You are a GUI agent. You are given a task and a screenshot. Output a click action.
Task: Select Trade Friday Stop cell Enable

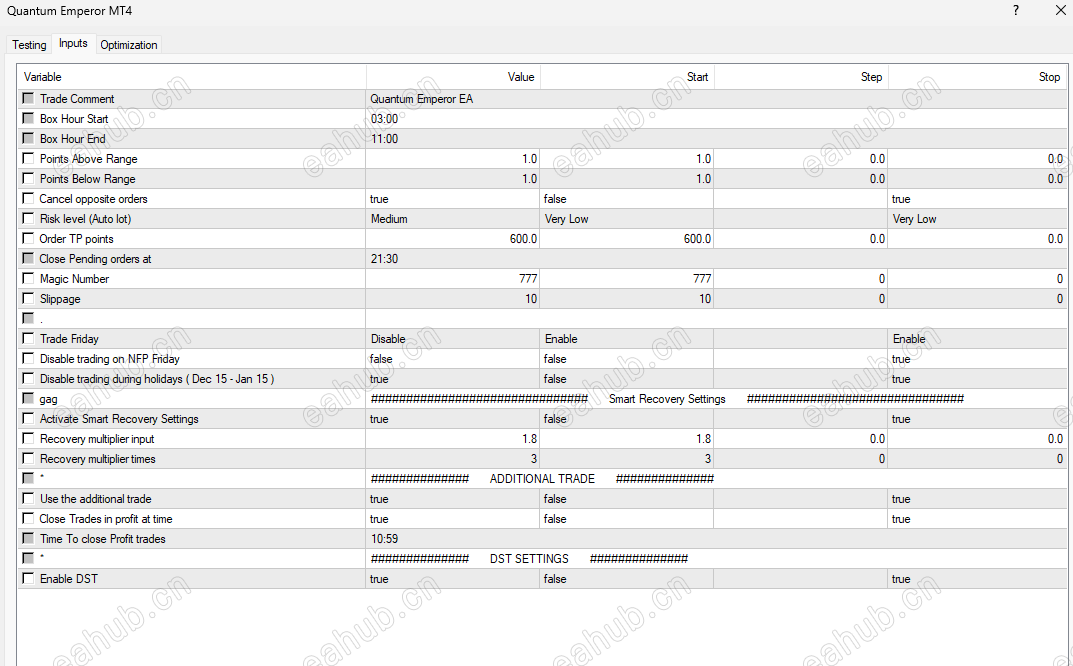coord(977,339)
